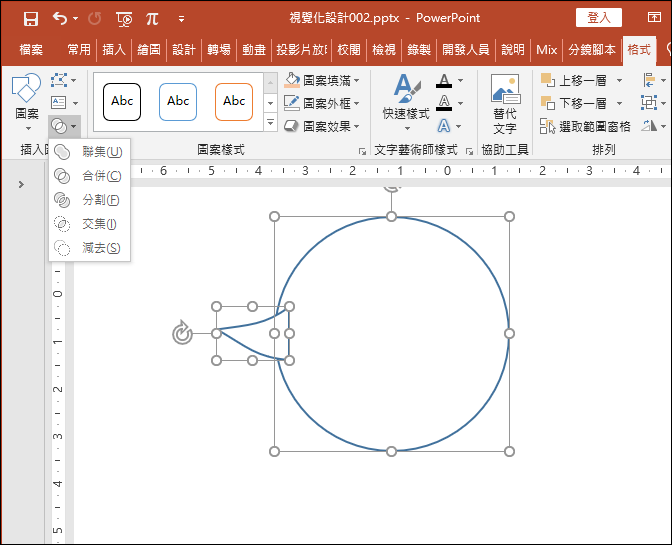The image size is (672, 545).
Task: Open the text effects dropdown
Action: tap(459, 126)
